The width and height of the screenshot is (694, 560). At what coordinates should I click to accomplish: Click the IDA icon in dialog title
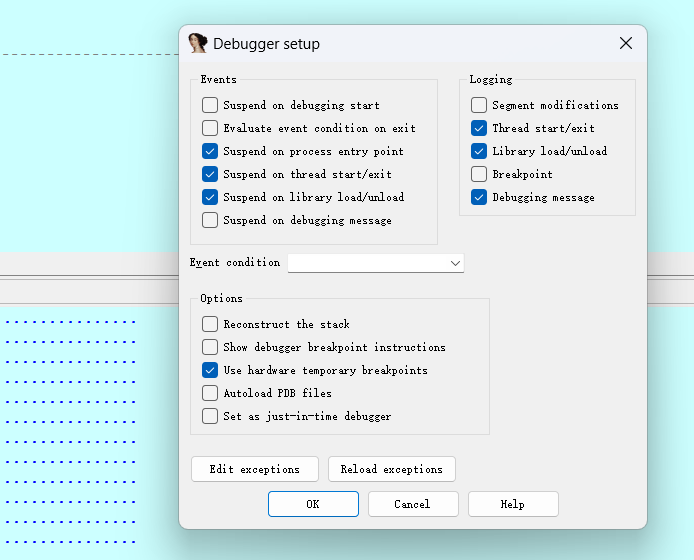197,43
